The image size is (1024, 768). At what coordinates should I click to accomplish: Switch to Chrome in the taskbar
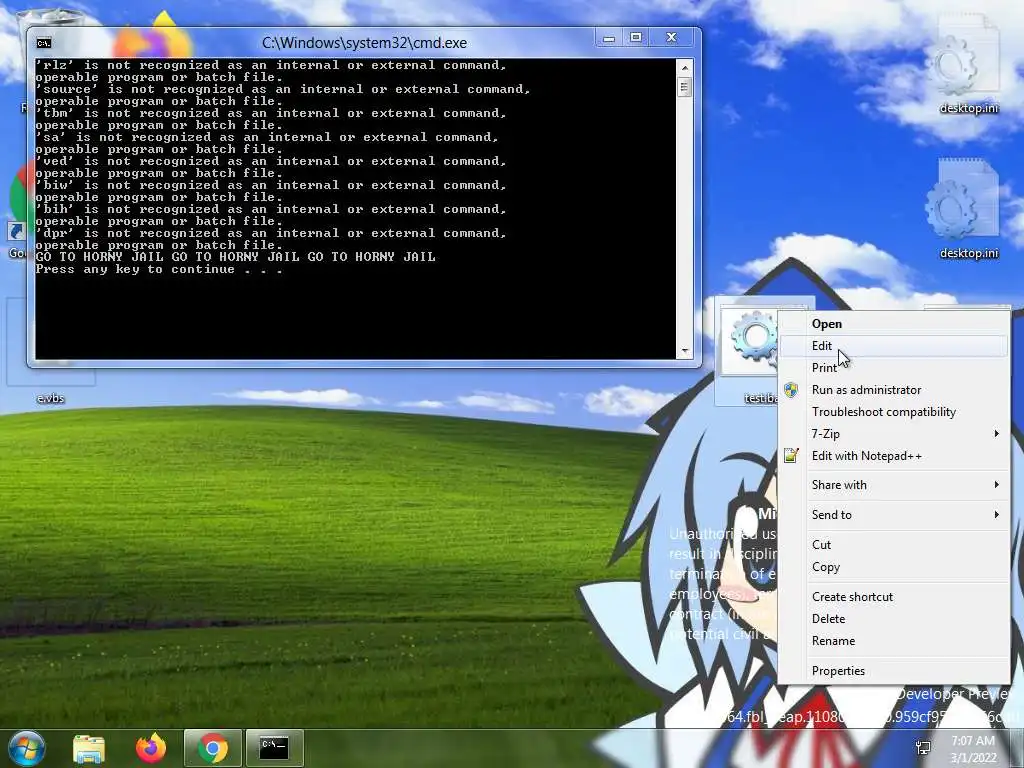click(x=213, y=748)
